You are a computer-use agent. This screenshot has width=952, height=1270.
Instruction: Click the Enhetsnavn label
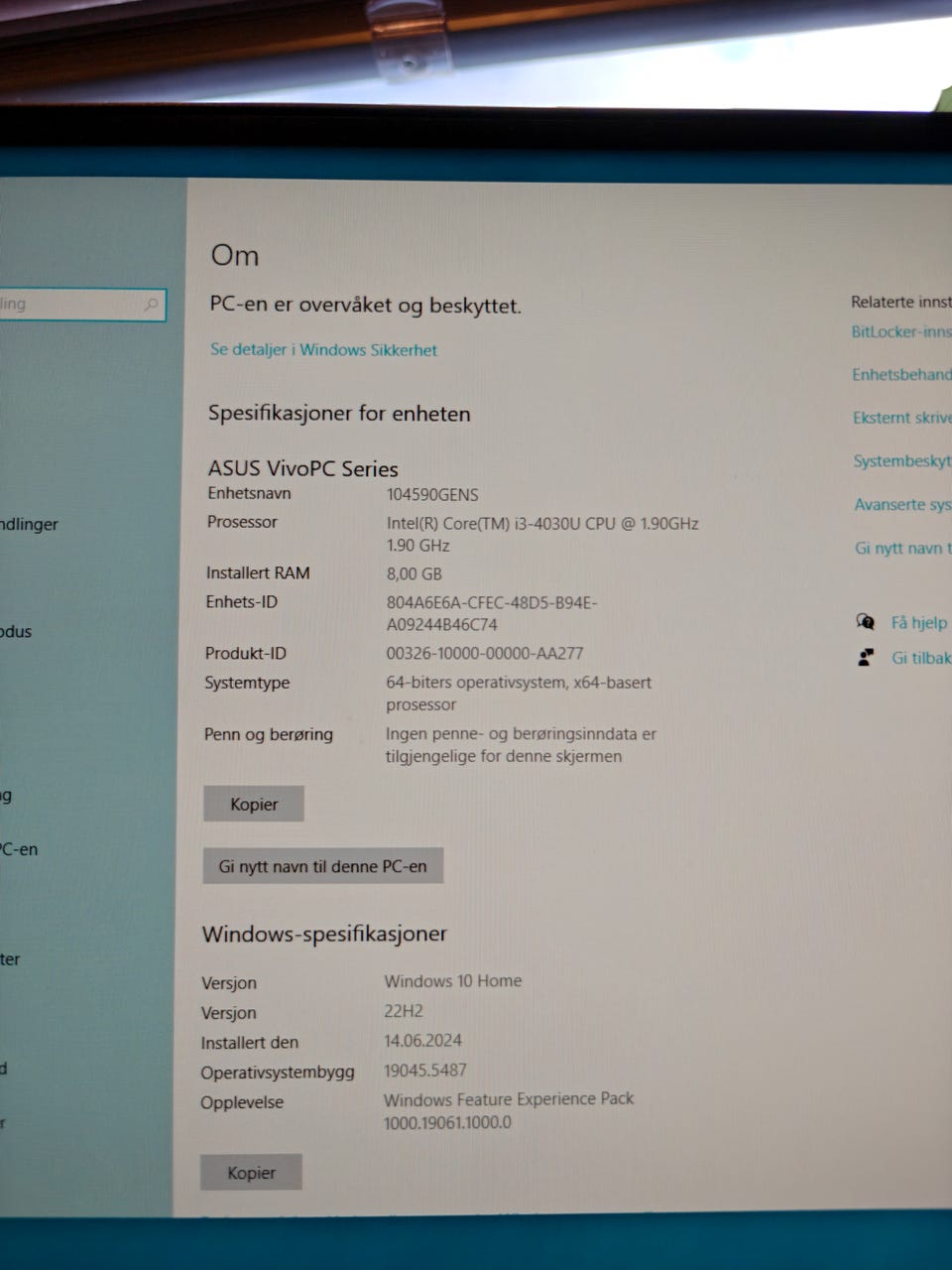[249, 493]
